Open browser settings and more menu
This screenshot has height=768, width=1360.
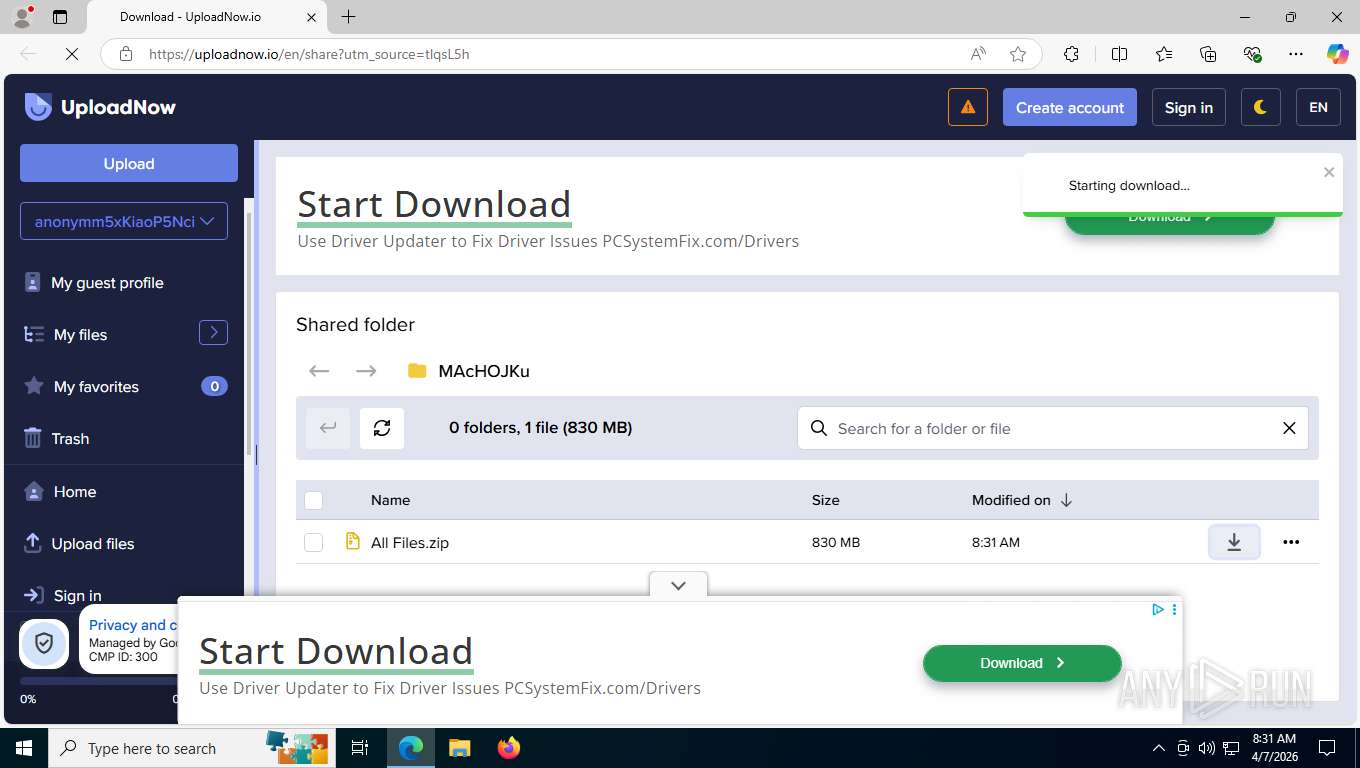point(1296,54)
